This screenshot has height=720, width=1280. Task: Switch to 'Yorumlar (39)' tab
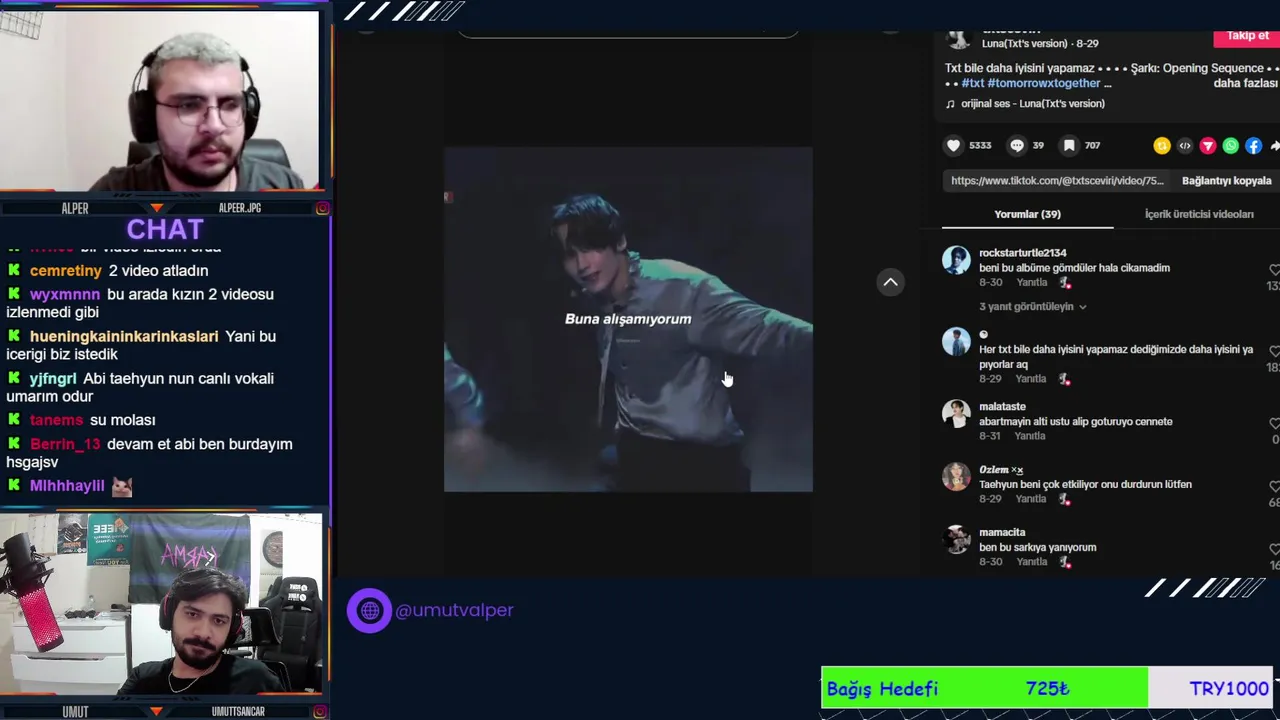(x=1027, y=214)
